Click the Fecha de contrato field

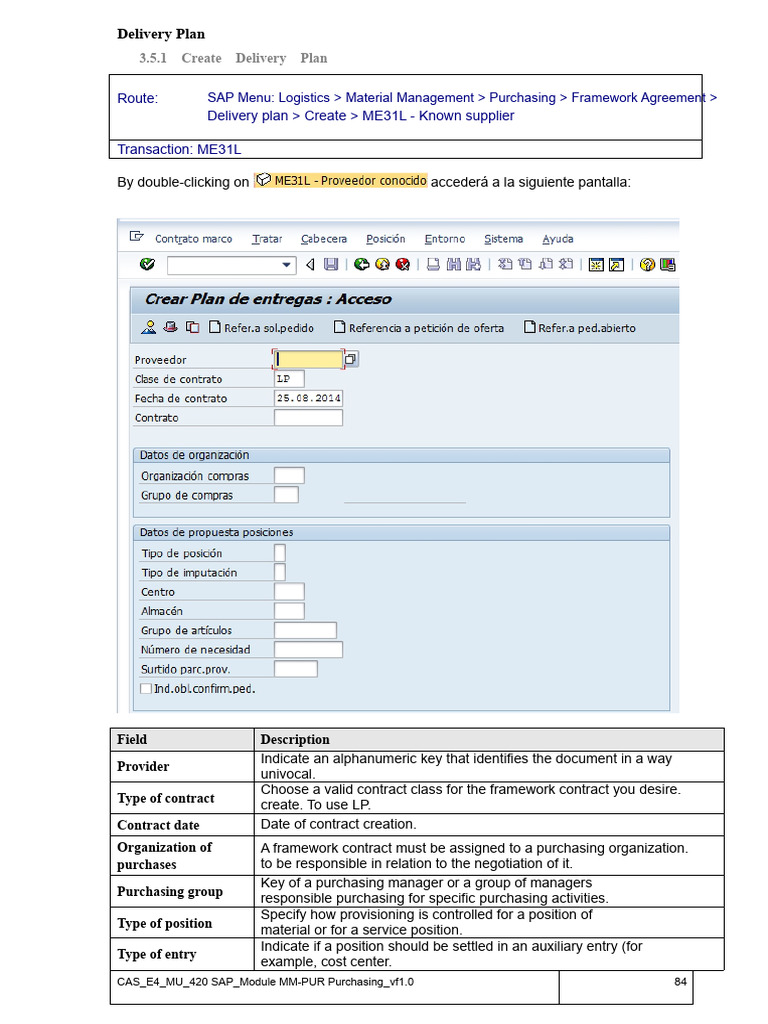coord(308,398)
